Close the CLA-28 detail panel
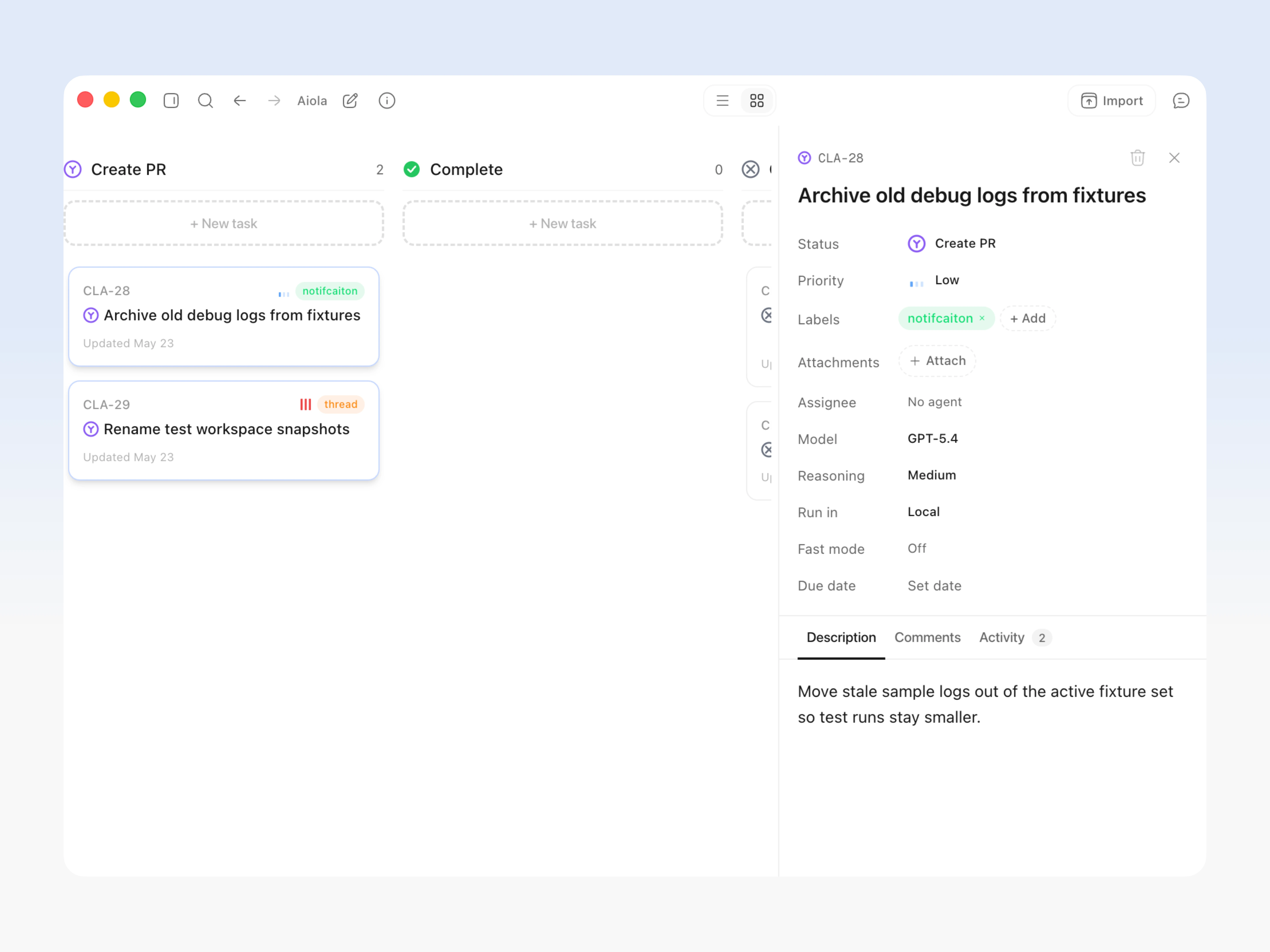 coord(1174,158)
